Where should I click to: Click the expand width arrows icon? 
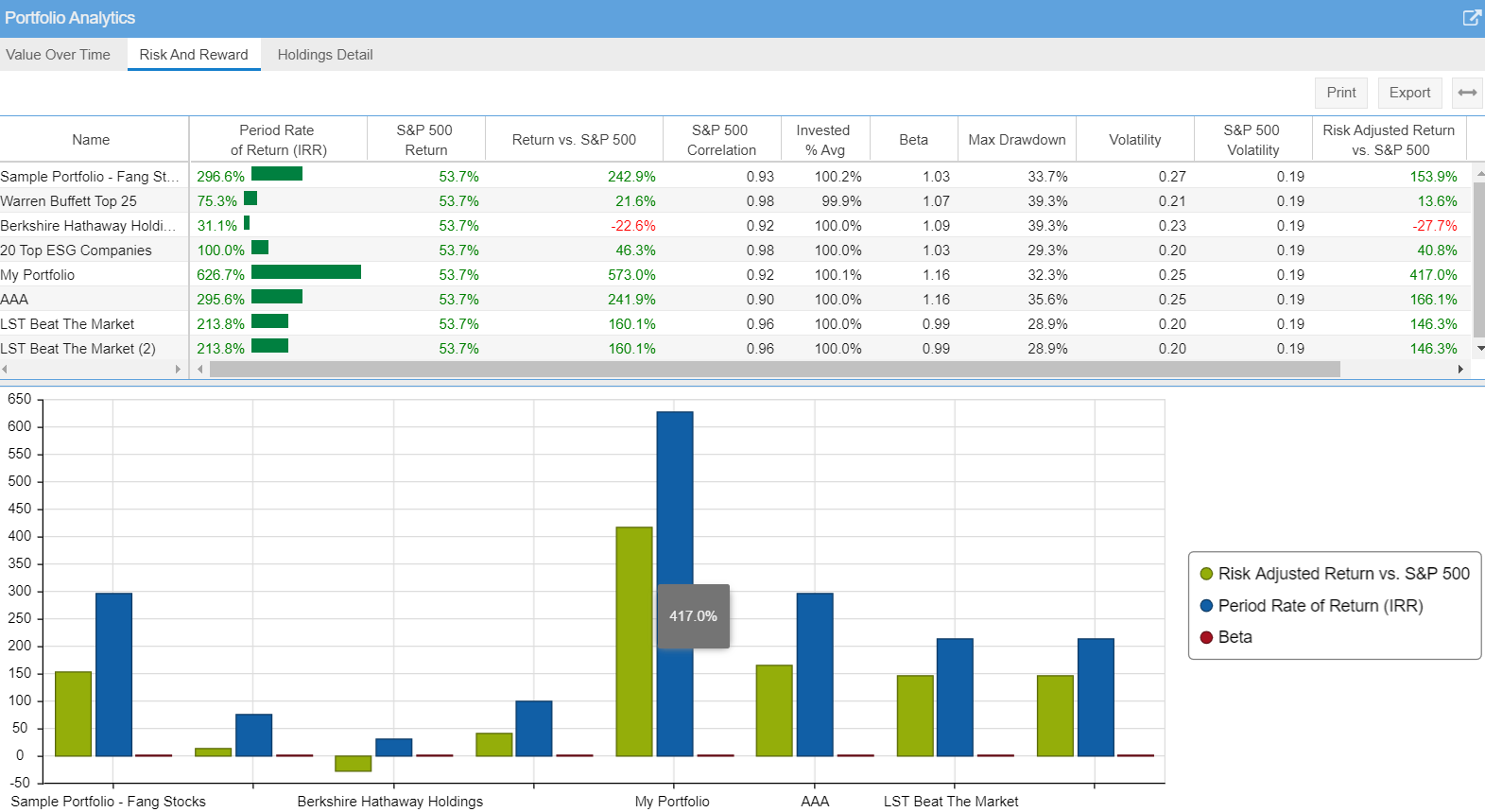[1467, 93]
